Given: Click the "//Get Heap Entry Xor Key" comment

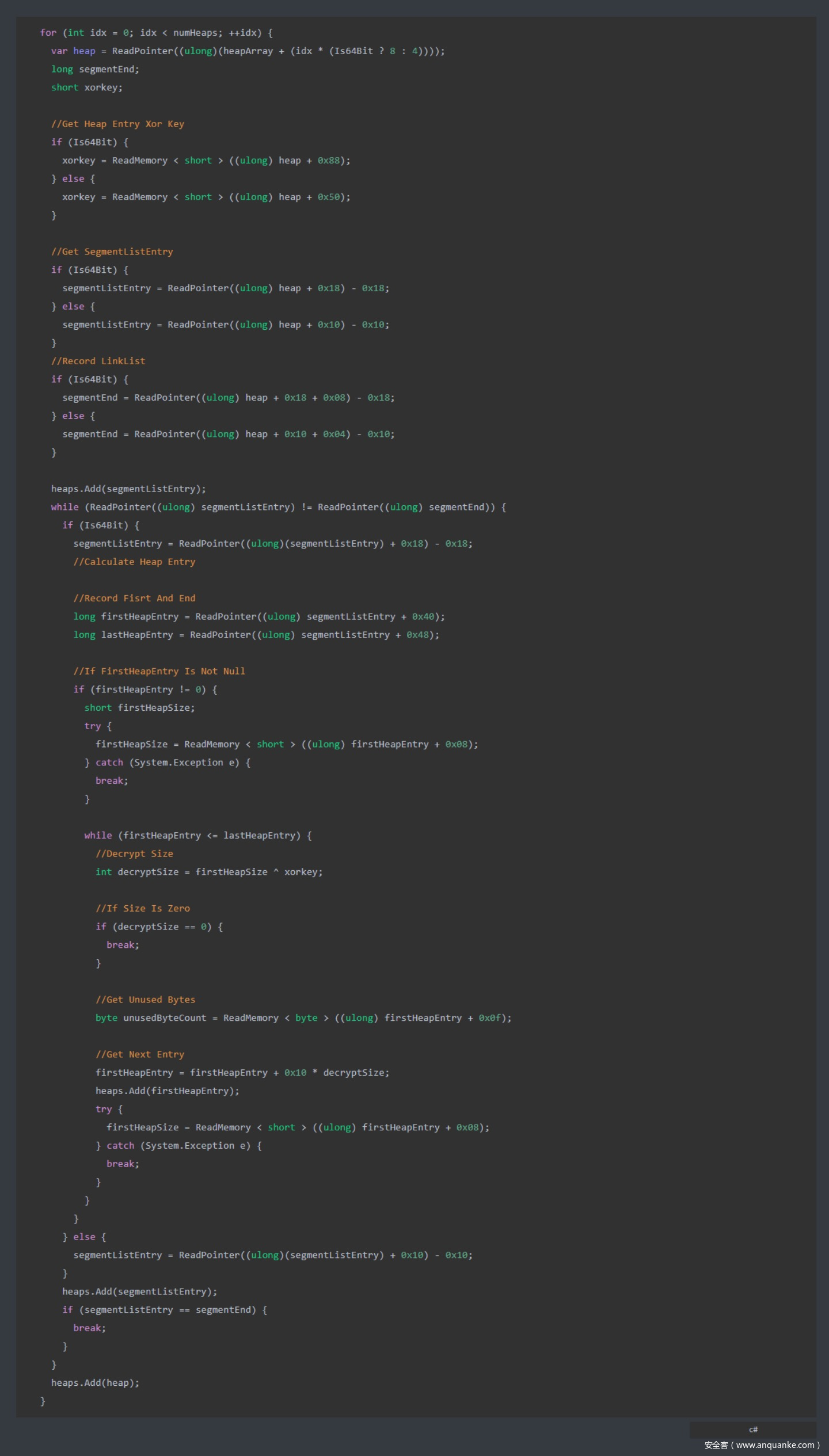Looking at the screenshot, I should pyautogui.click(x=117, y=124).
